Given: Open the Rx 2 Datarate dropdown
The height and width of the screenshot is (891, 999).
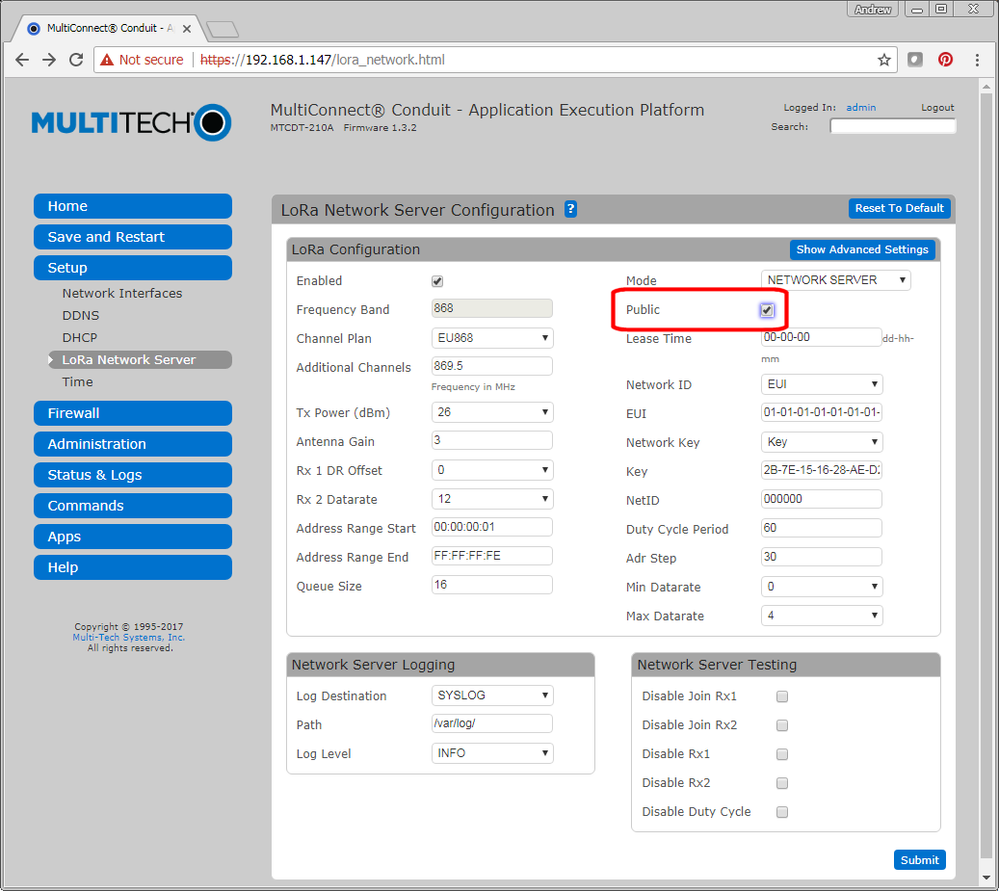Looking at the screenshot, I should (x=492, y=499).
